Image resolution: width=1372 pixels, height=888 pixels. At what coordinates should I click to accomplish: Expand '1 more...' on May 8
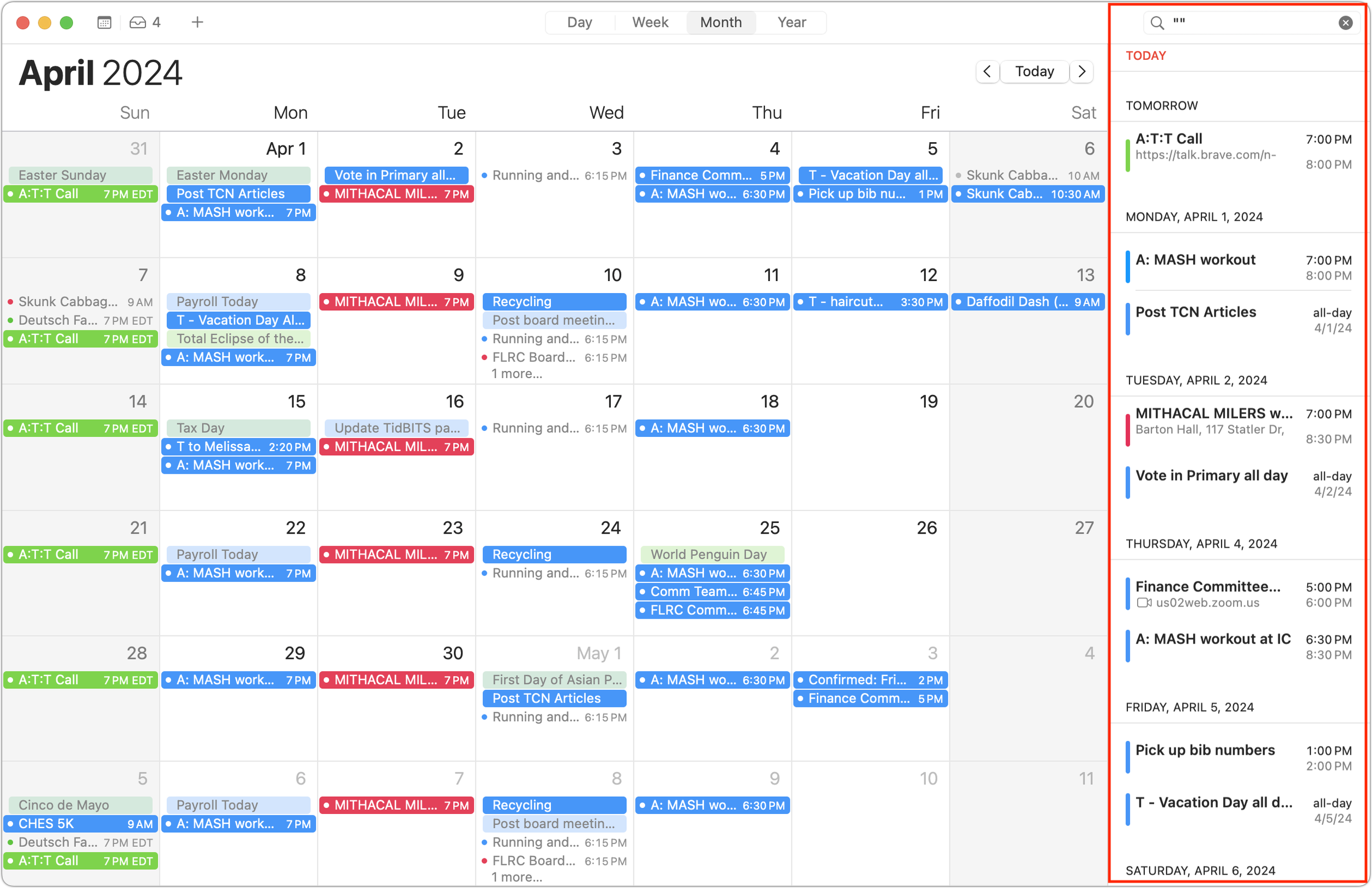(516, 877)
